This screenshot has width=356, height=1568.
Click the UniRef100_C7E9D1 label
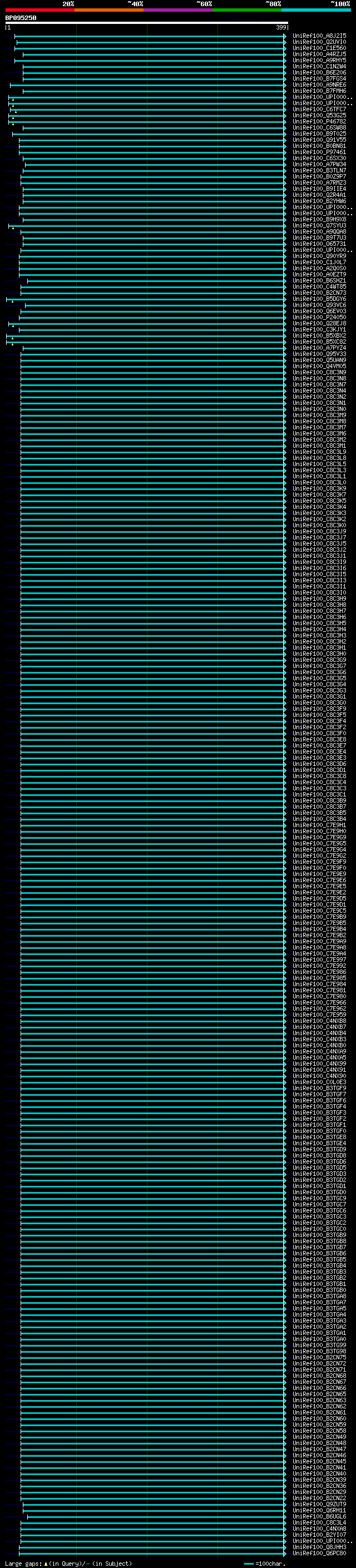[319, 905]
